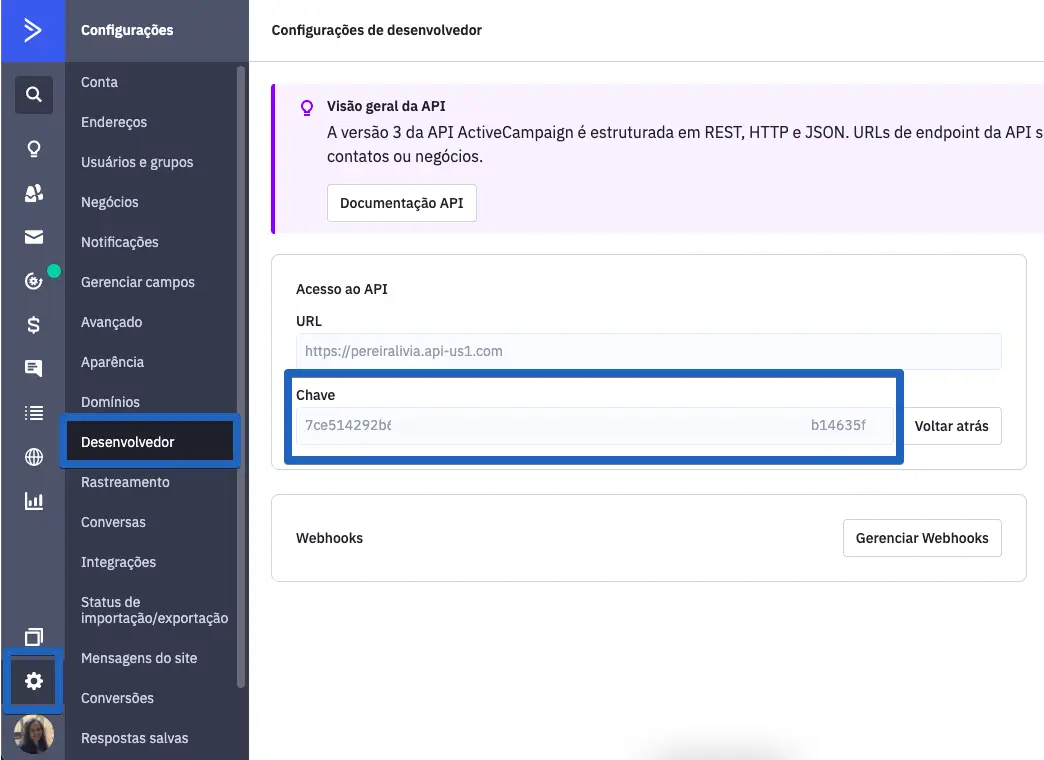Click the ActiveCampaign logo icon

(x=32, y=30)
